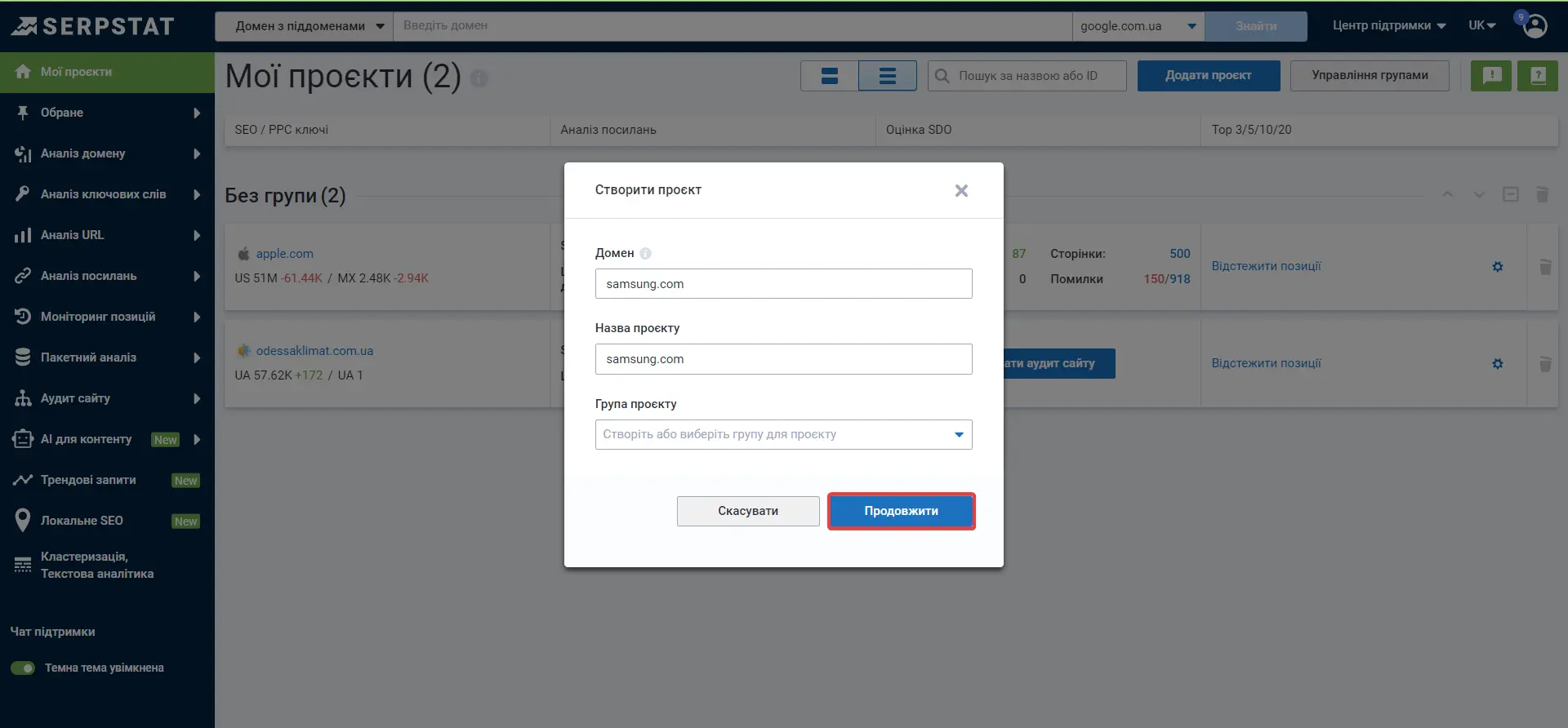
Task: Click Додати проєкт button
Action: pyautogui.click(x=1209, y=76)
